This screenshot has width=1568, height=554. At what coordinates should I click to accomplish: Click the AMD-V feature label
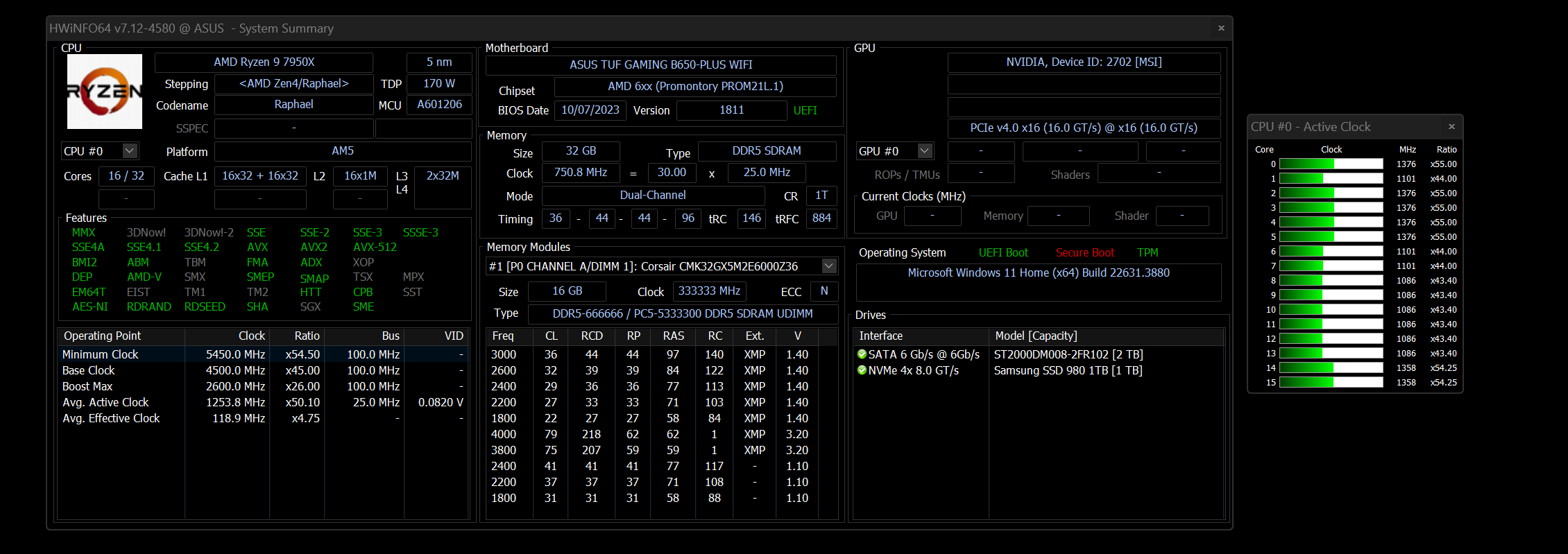click(144, 277)
